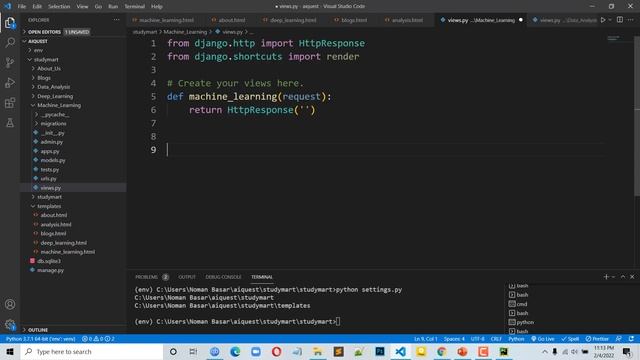Screen dimensions: 640x360
Task: Open Visual Studio Code on the taskbar
Action: pyautogui.click(x=400, y=351)
